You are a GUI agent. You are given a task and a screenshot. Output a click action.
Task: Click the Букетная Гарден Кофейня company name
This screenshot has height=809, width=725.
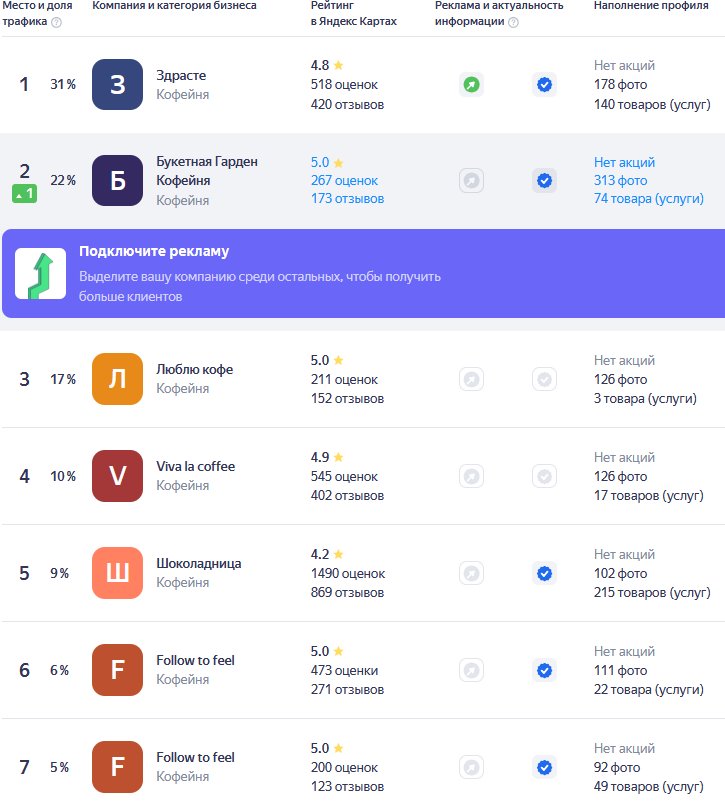coord(206,171)
